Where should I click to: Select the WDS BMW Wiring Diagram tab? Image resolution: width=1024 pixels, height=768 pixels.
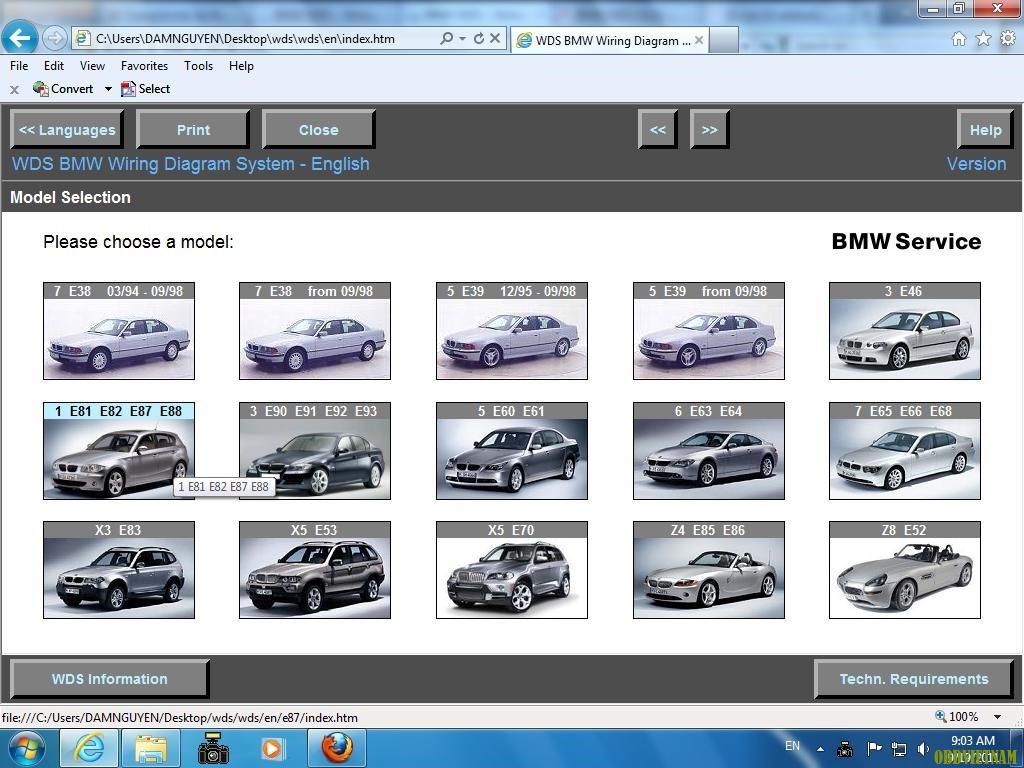click(607, 40)
